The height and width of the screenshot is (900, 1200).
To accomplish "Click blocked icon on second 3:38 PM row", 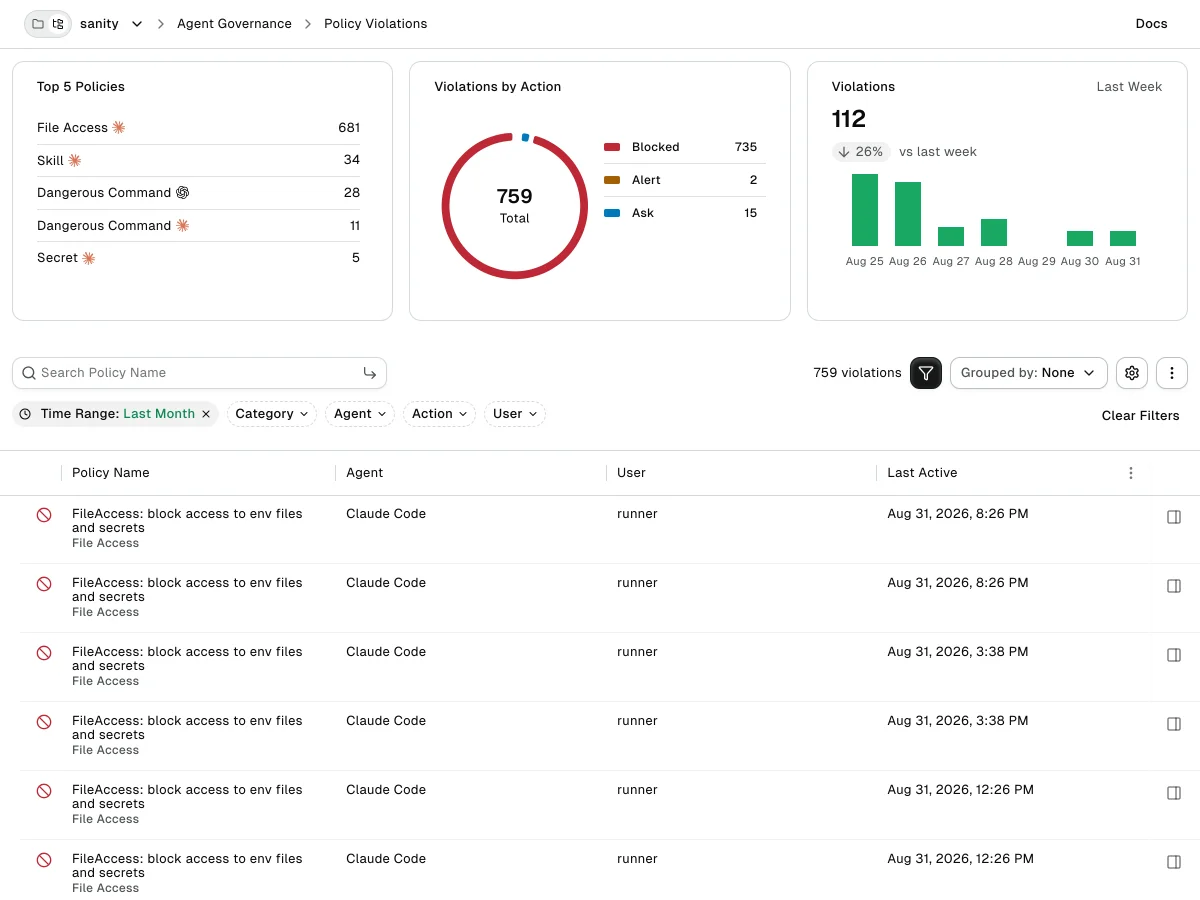I will 44,722.
